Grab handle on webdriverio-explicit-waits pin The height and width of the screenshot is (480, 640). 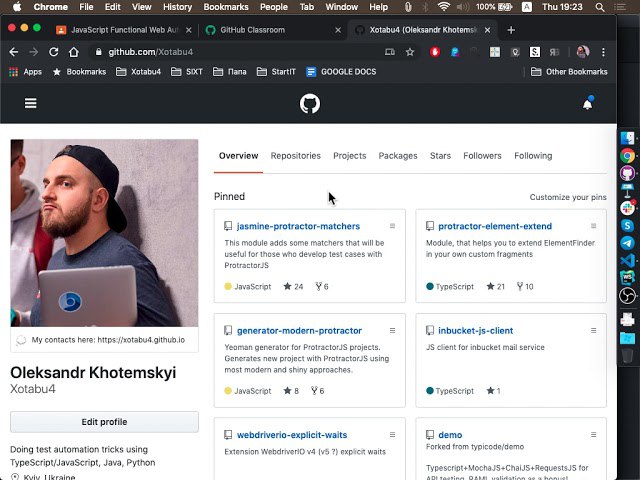(x=392, y=435)
